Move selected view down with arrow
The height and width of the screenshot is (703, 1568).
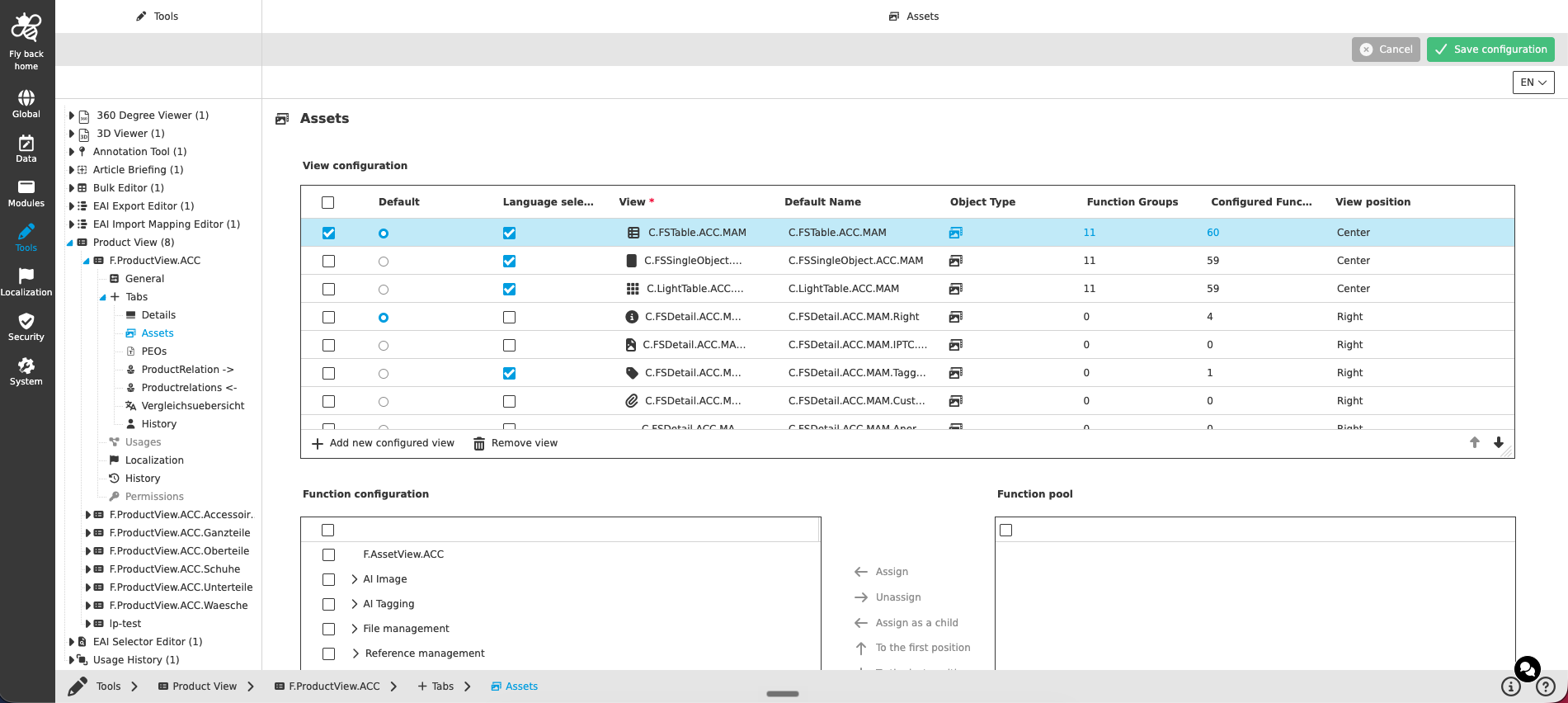(x=1499, y=443)
